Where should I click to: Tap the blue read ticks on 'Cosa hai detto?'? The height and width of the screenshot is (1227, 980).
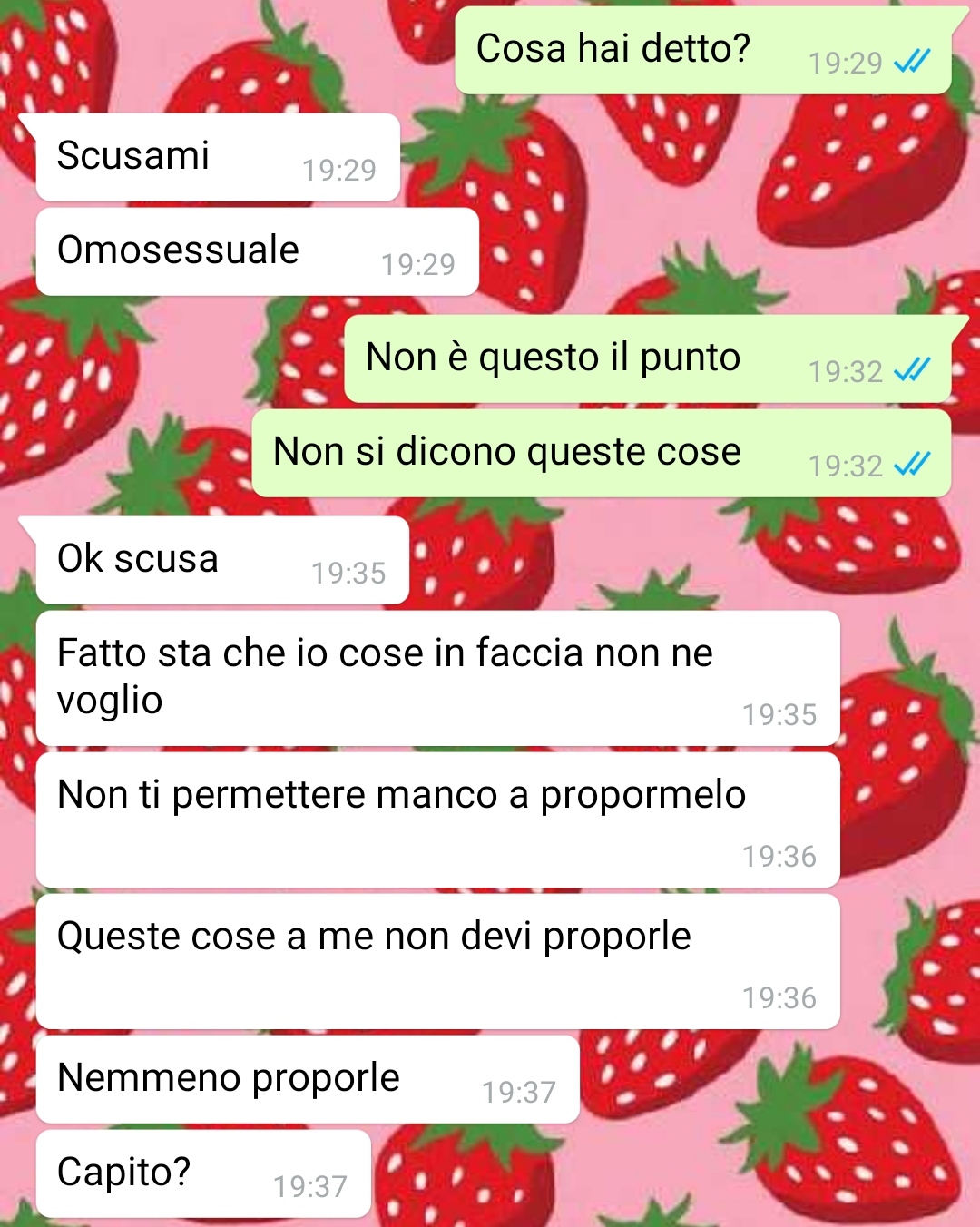pos(912,63)
